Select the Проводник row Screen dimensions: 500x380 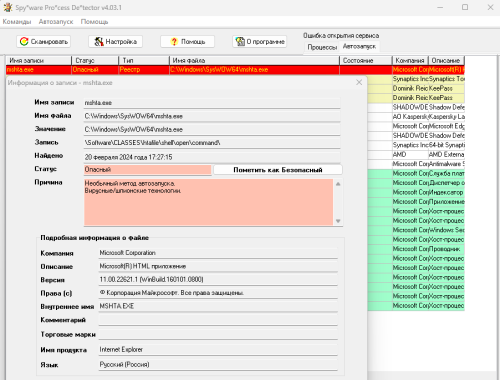(416, 249)
